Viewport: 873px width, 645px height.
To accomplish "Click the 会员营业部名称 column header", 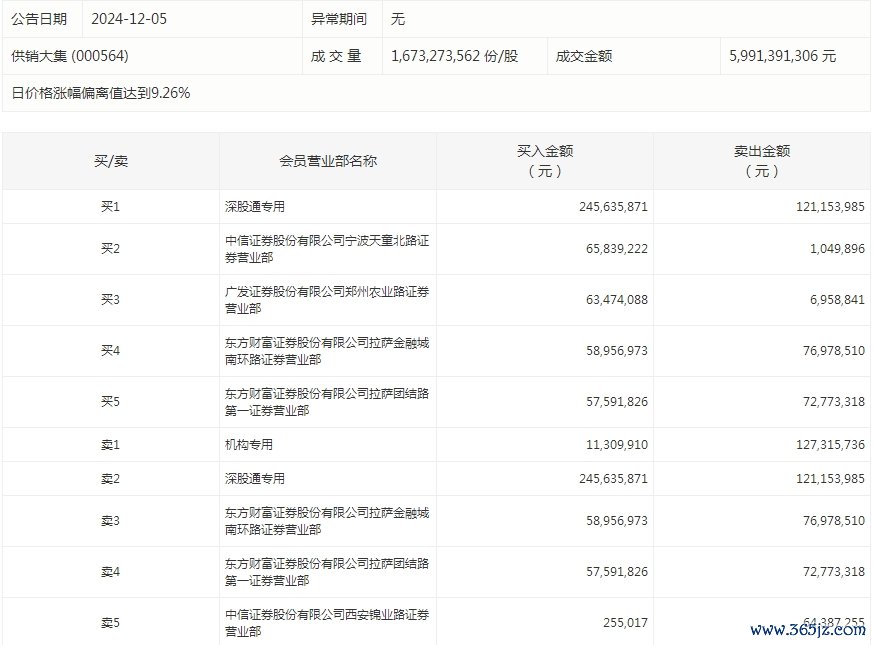I will (328, 161).
